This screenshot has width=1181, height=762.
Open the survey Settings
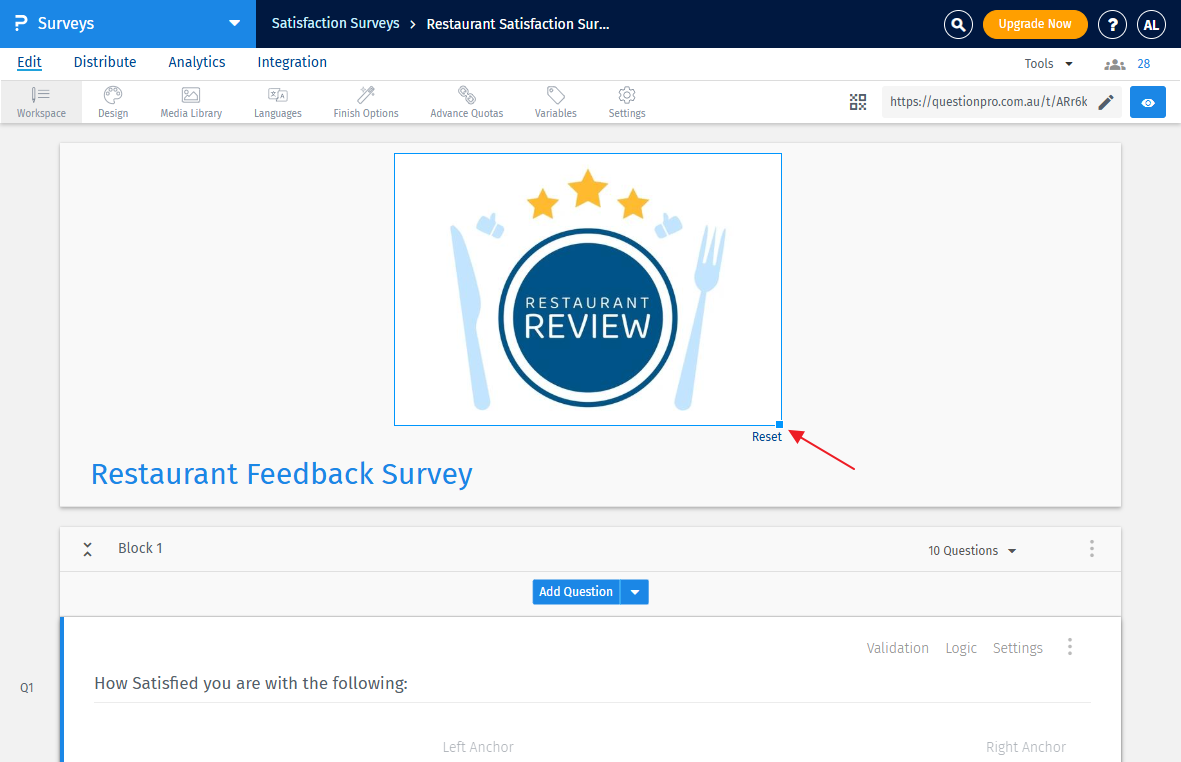tap(626, 101)
